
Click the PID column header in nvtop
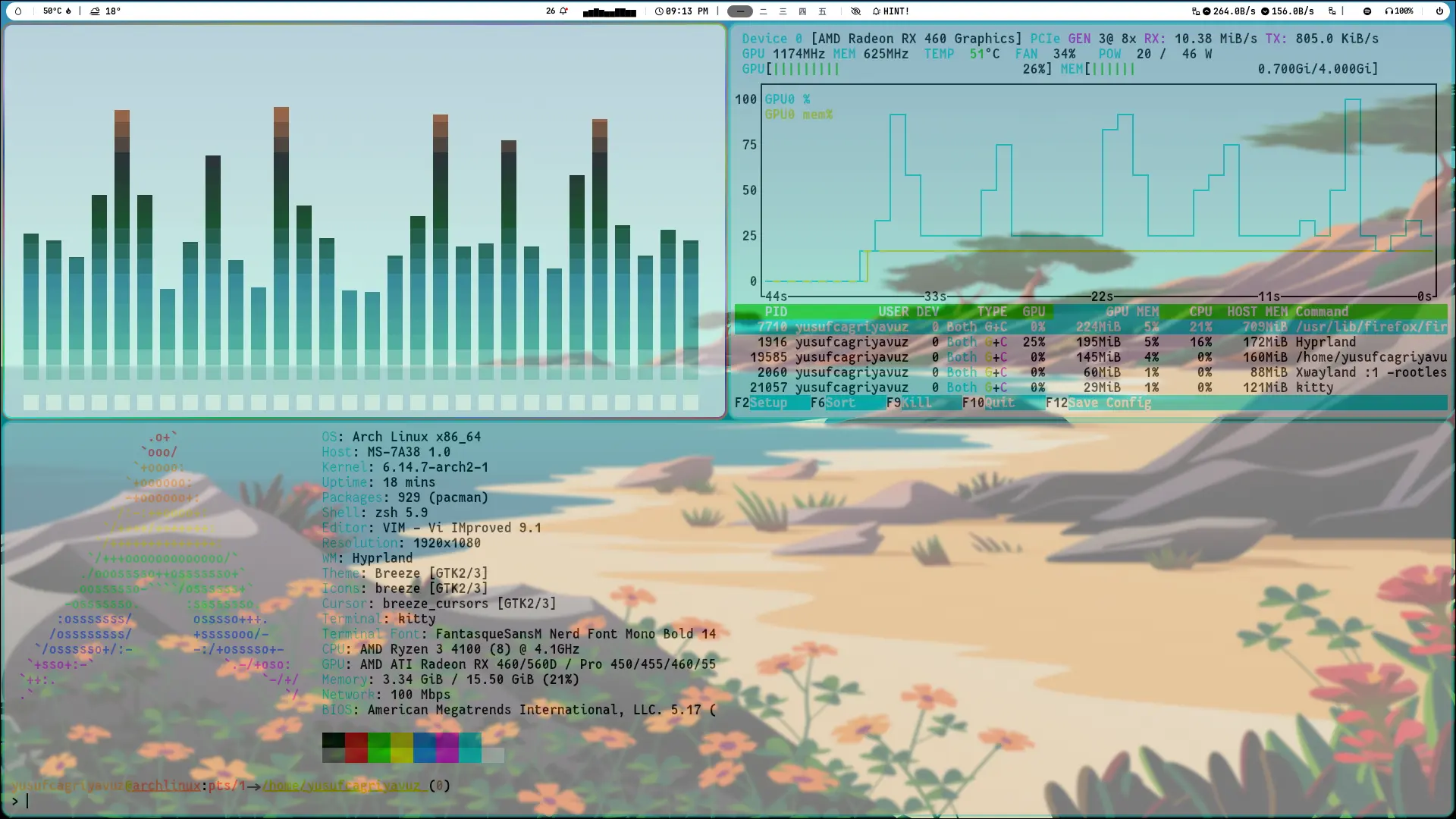776,312
